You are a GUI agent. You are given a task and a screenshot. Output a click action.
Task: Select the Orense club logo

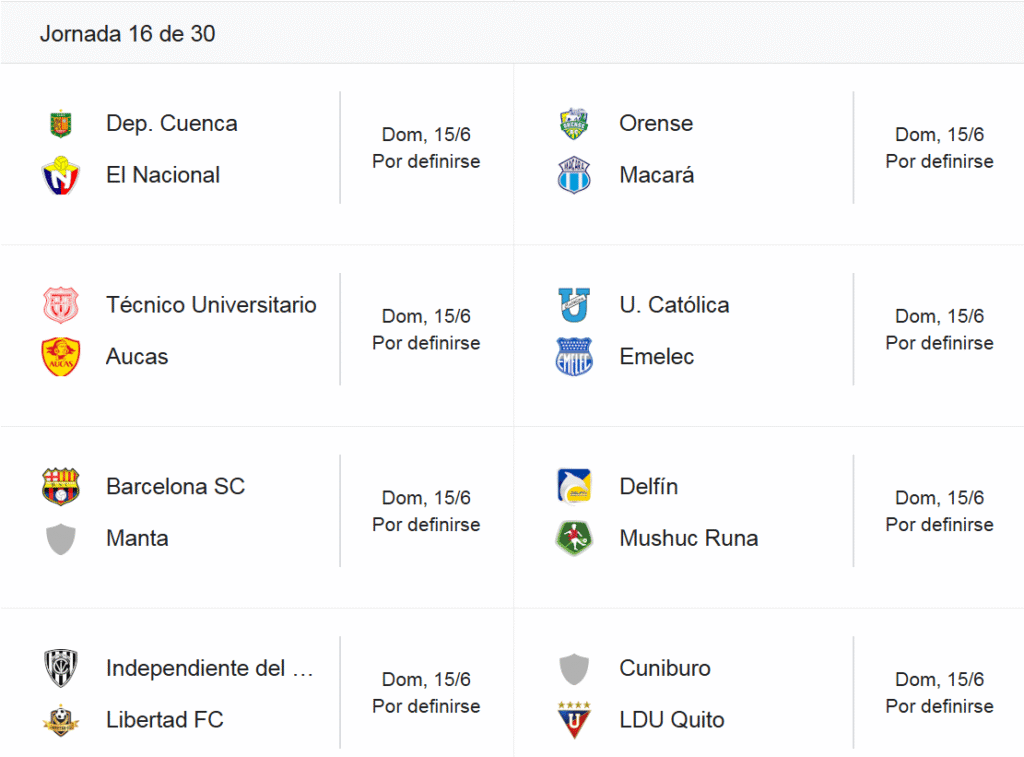coord(574,123)
